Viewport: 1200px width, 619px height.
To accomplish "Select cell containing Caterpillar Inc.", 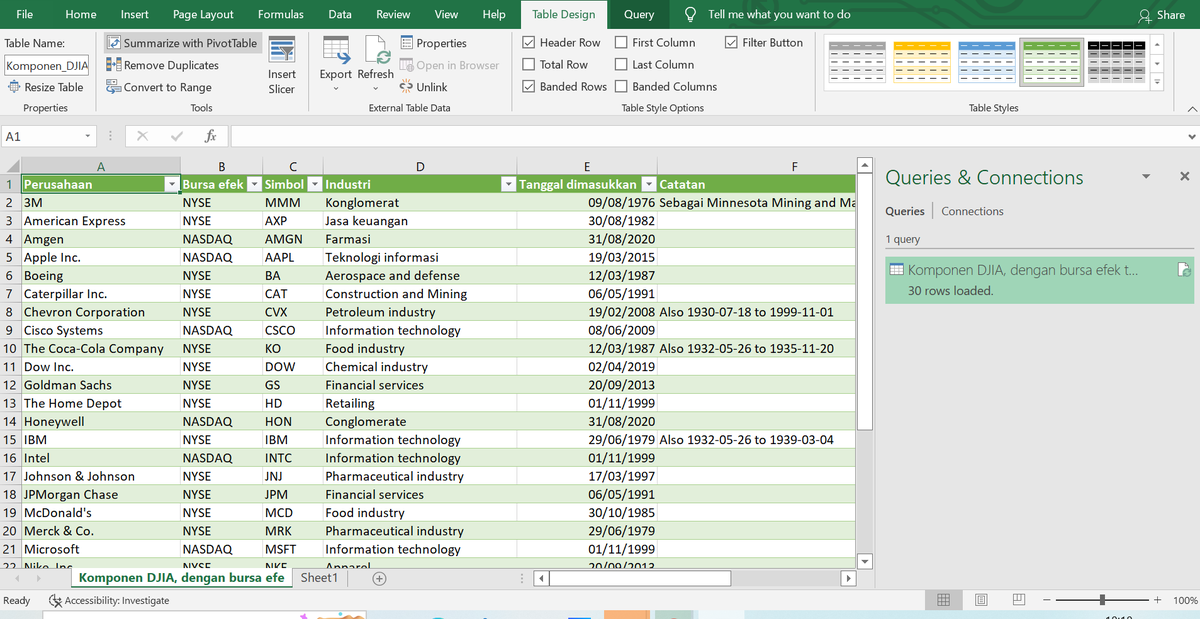I will pos(100,294).
